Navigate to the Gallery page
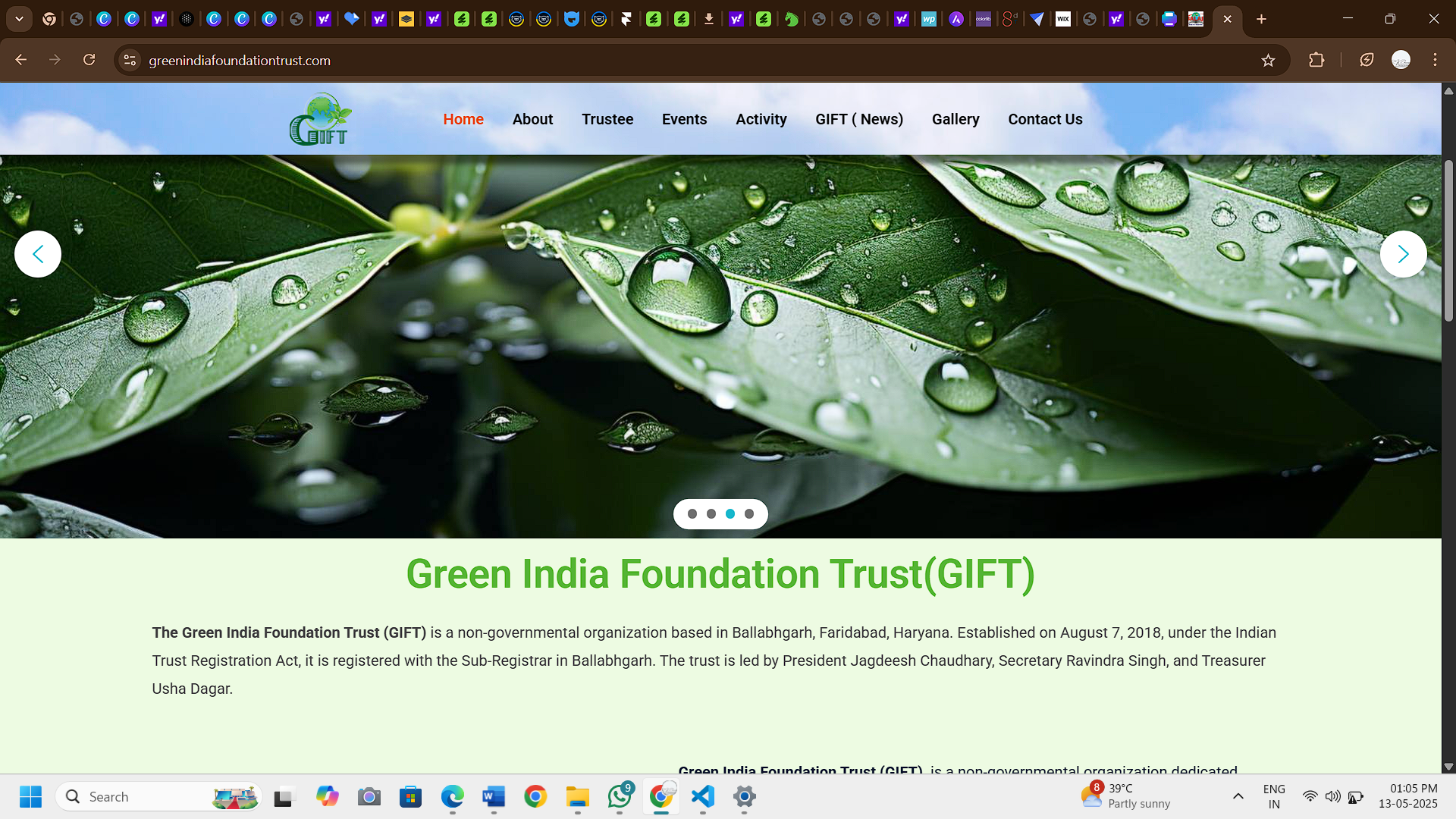The image size is (1456, 819). pyautogui.click(x=955, y=119)
